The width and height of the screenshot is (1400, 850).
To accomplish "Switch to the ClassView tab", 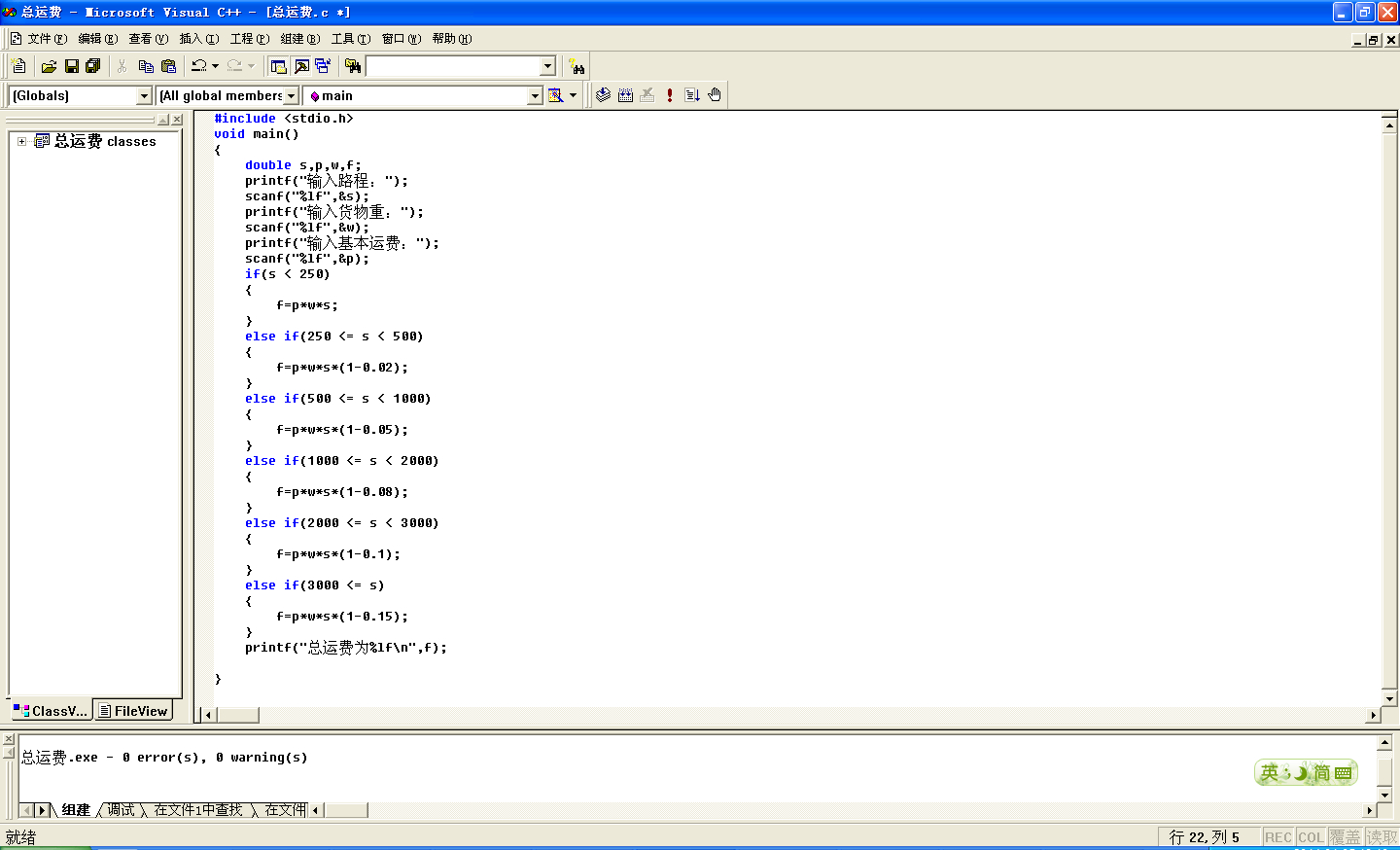I will pyautogui.click(x=51, y=711).
